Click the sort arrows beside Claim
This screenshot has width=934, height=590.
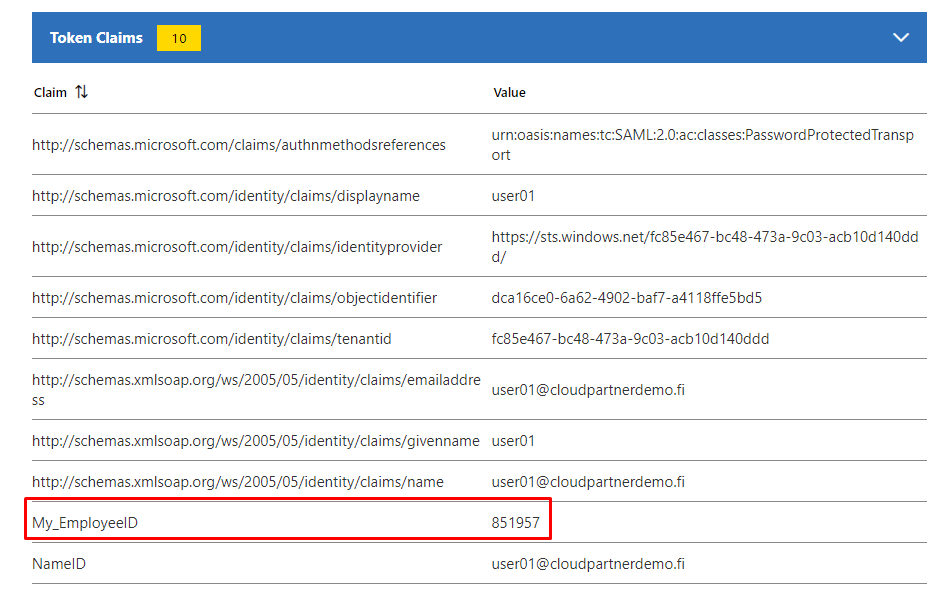coord(82,92)
